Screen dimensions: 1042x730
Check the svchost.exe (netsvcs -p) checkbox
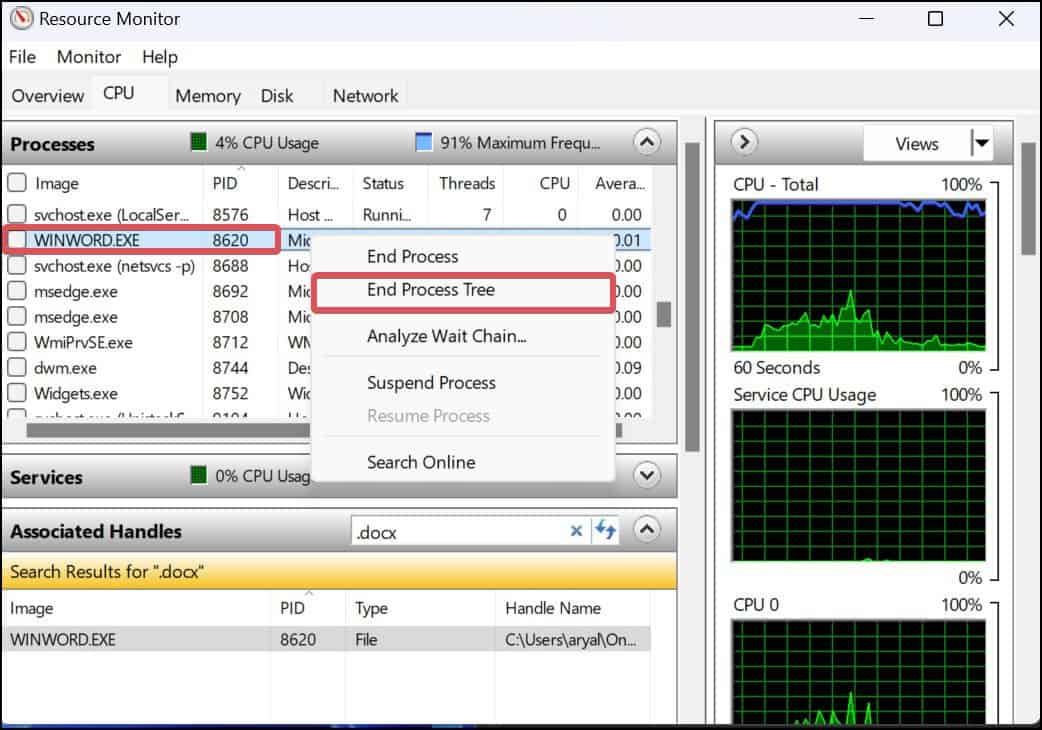(x=17, y=266)
